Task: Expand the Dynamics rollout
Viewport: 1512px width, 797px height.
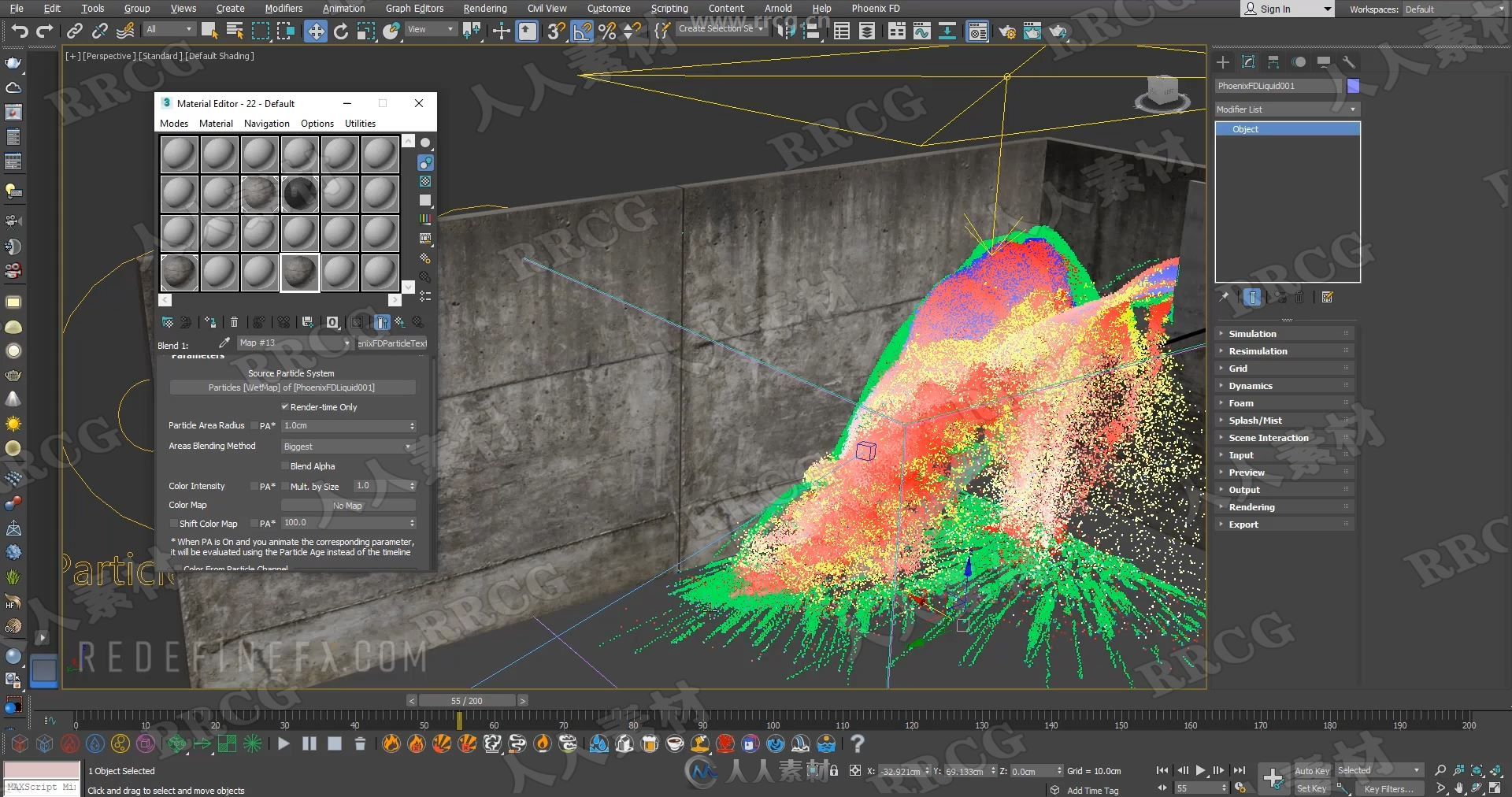Action: coord(1284,386)
